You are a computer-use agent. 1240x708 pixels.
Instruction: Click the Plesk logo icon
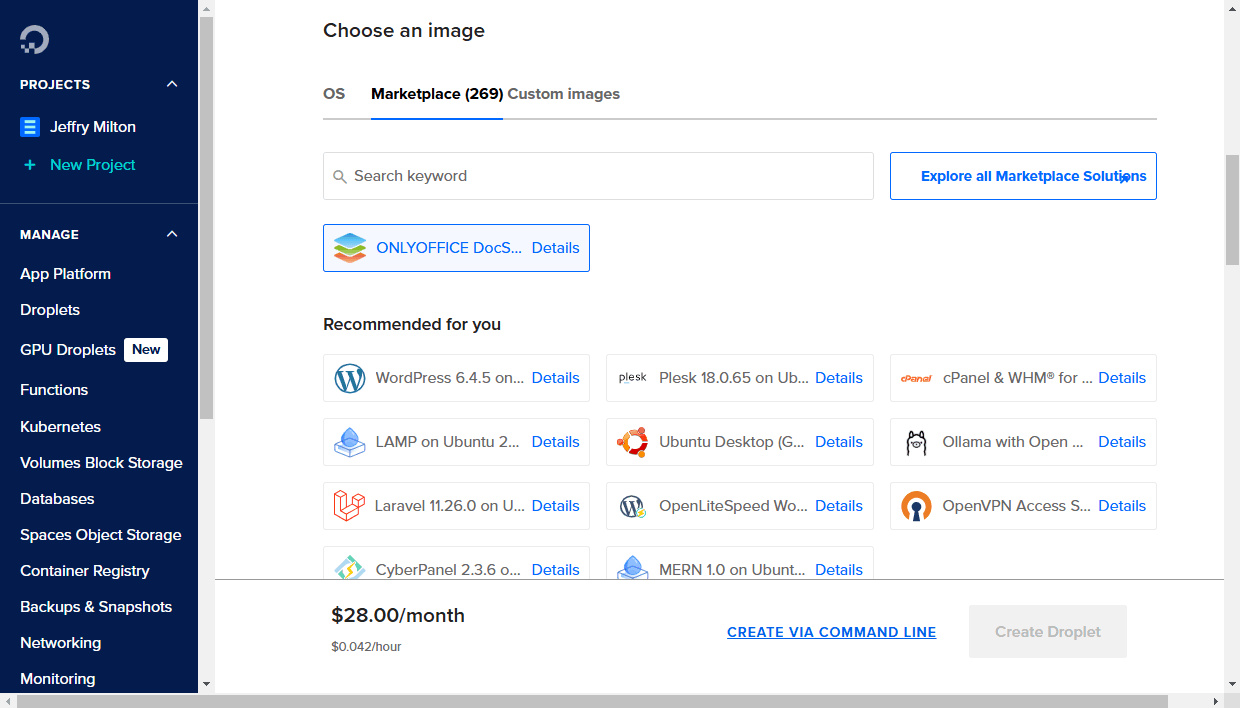pos(632,378)
